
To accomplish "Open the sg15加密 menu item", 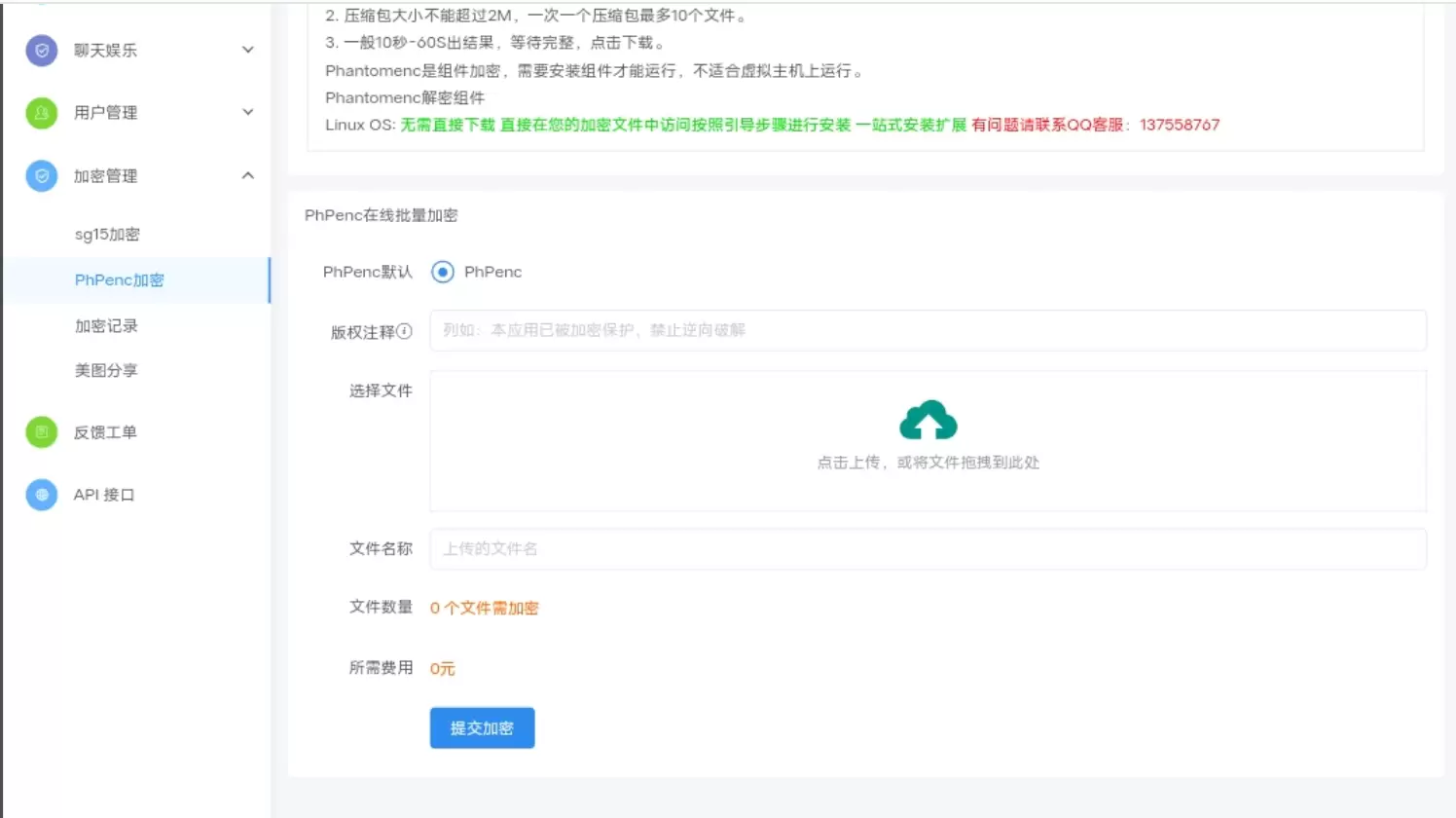I will [x=107, y=235].
